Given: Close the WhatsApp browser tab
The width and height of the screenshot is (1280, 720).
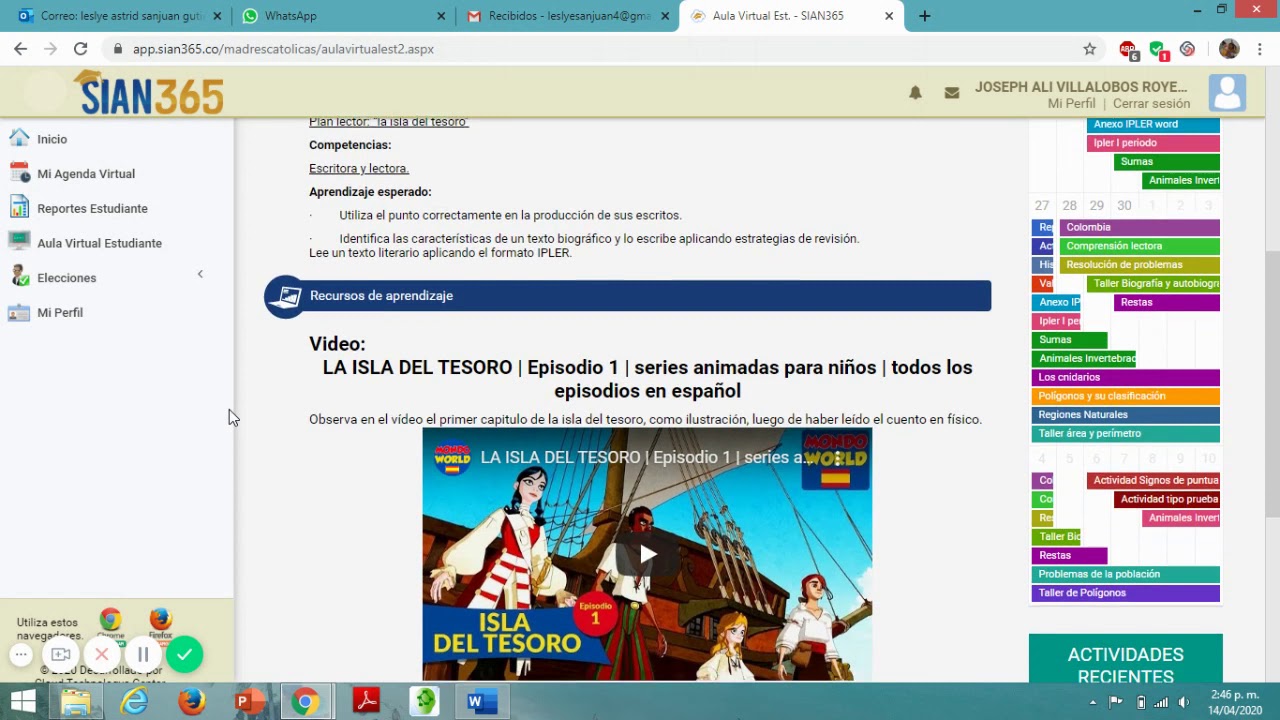Looking at the screenshot, I should coord(441,16).
